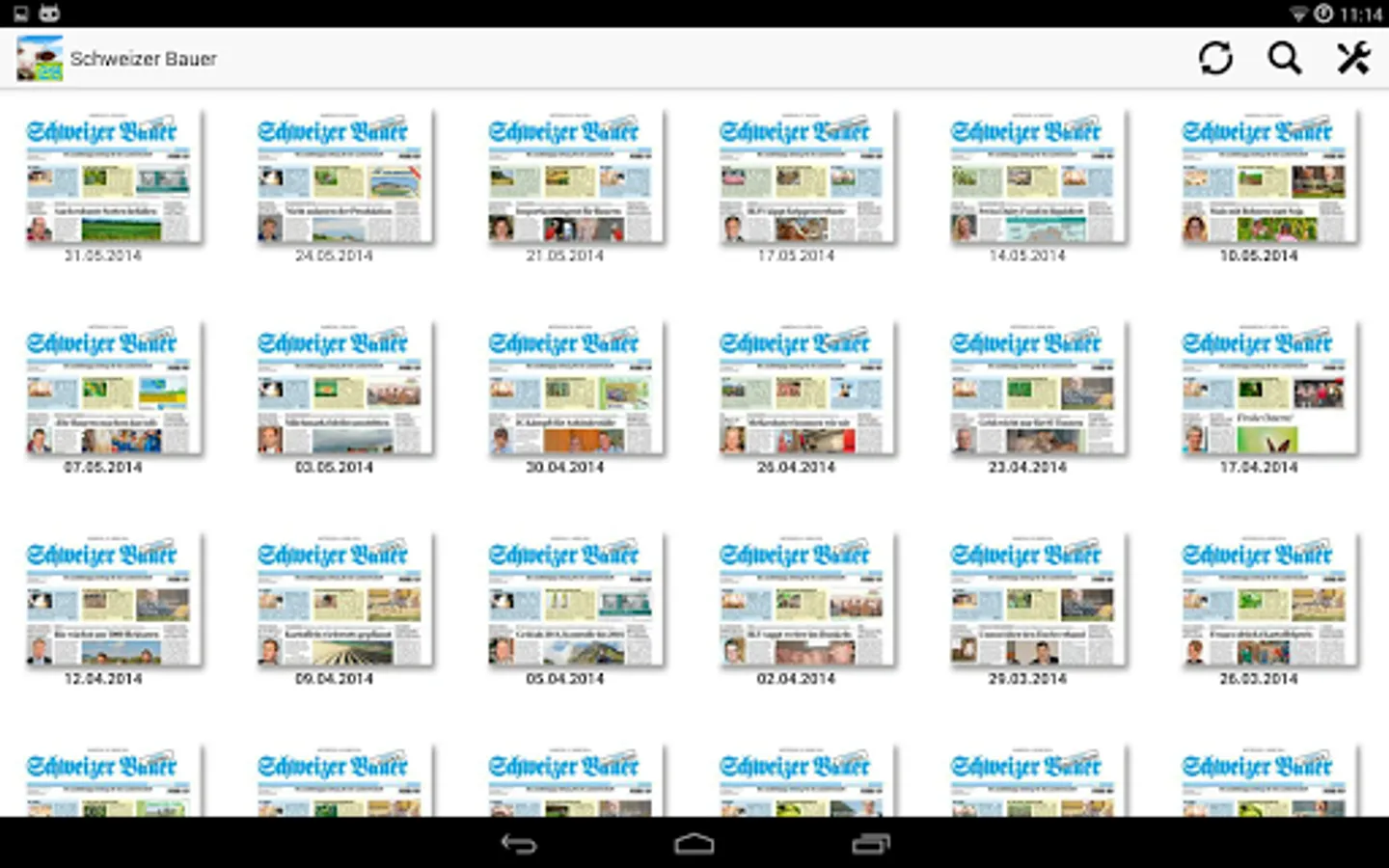Open settings via wrench and screwdriver icon
Screen dimensions: 1389x868
[1353, 58]
